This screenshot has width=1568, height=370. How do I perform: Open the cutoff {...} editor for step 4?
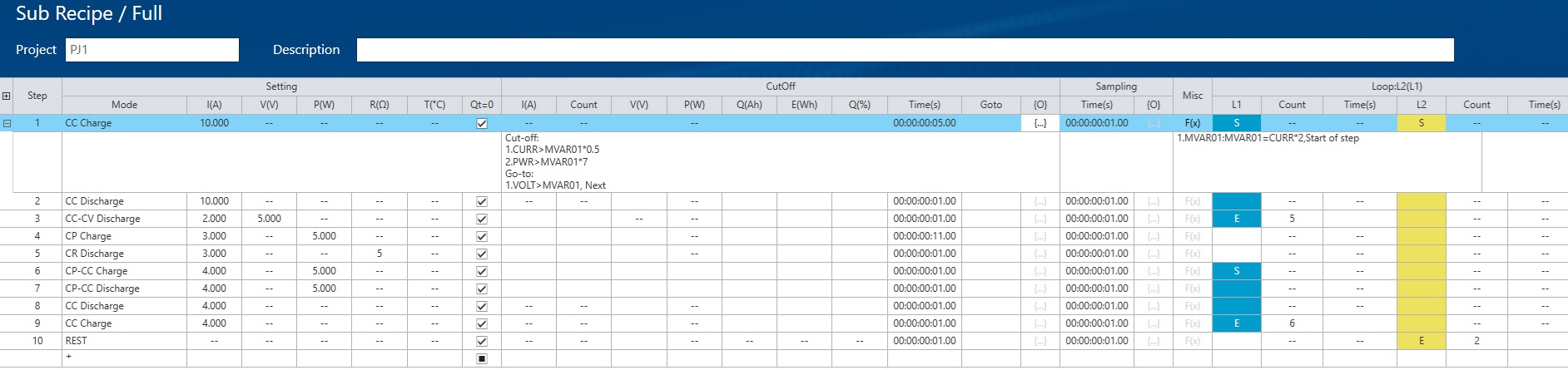[x=1040, y=236]
